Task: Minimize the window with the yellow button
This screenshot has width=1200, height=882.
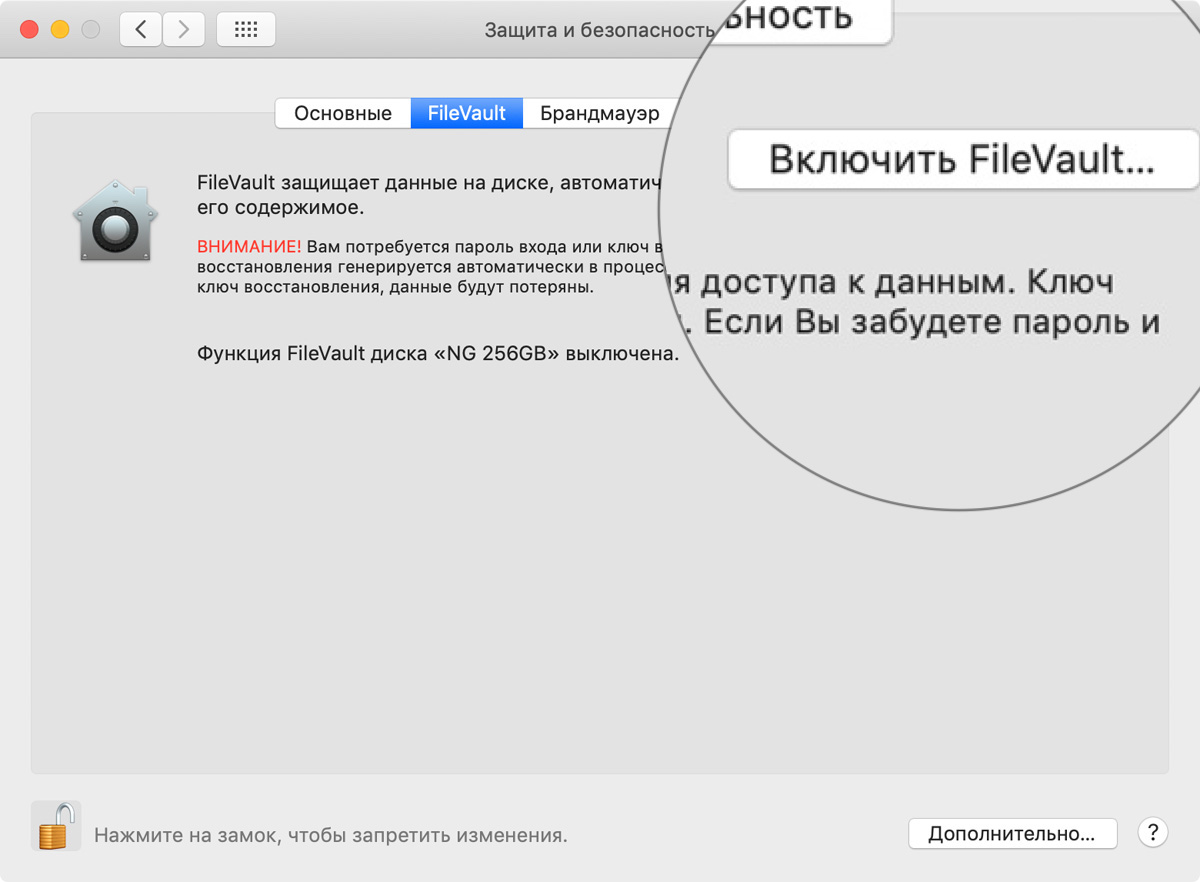Action: click(60, 30)
